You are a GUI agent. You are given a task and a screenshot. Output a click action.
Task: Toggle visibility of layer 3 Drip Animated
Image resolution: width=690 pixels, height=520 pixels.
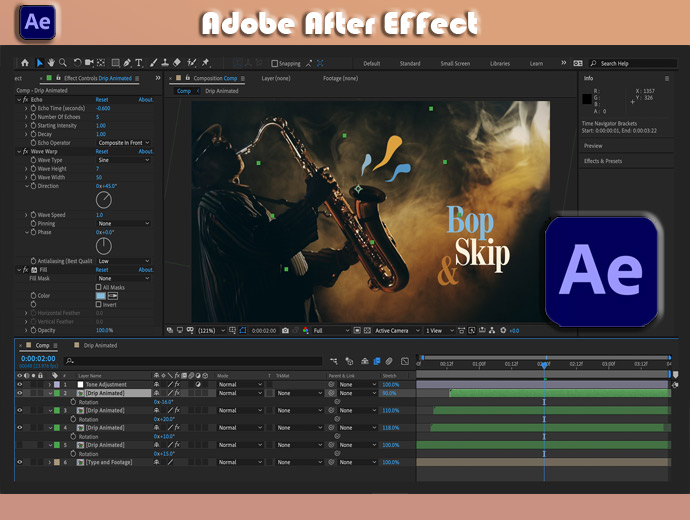(x=19, y=410)
